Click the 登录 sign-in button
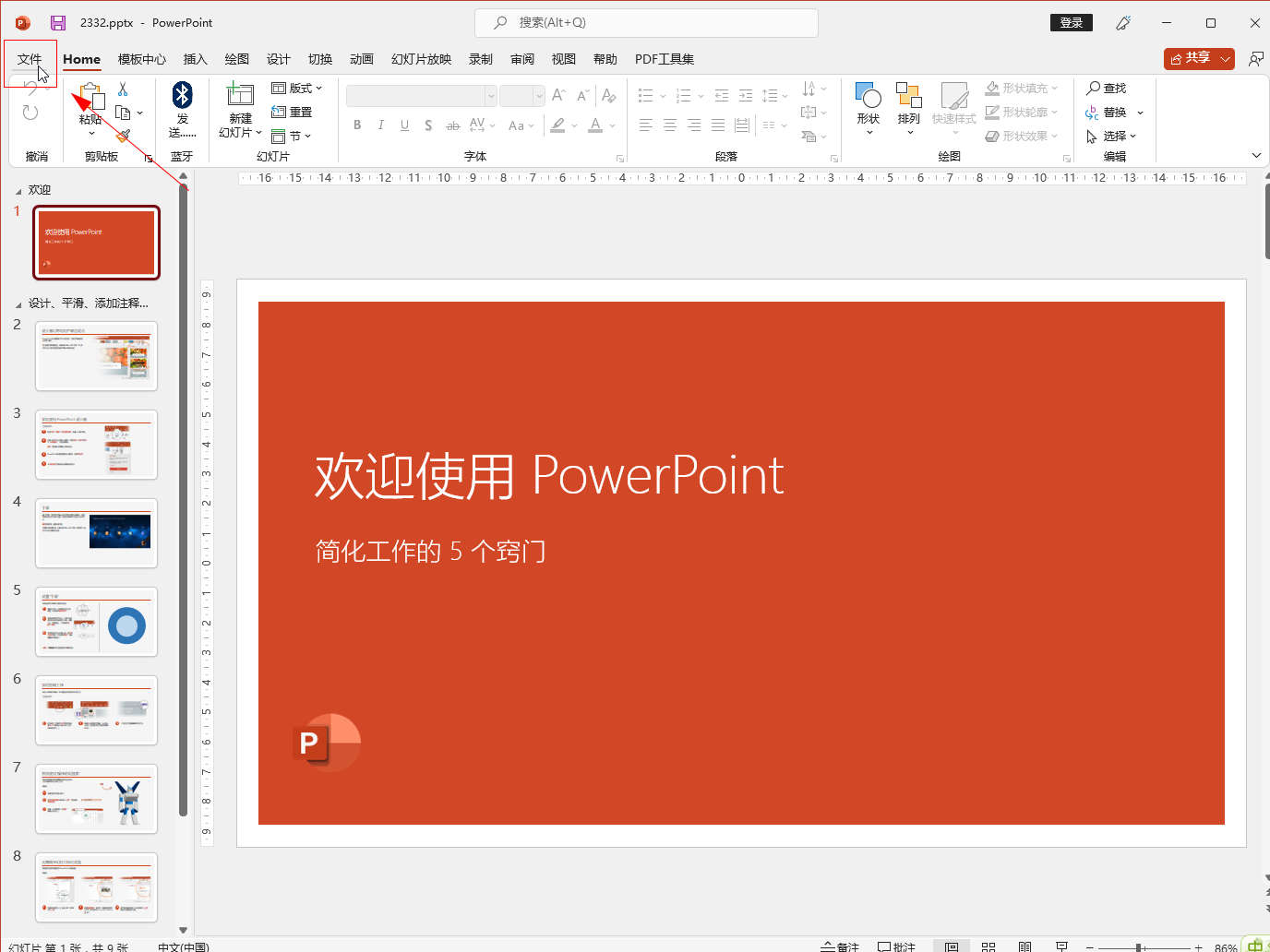Image resolution: width=1270 pixels, height=952 pixels. point(1072,23)
